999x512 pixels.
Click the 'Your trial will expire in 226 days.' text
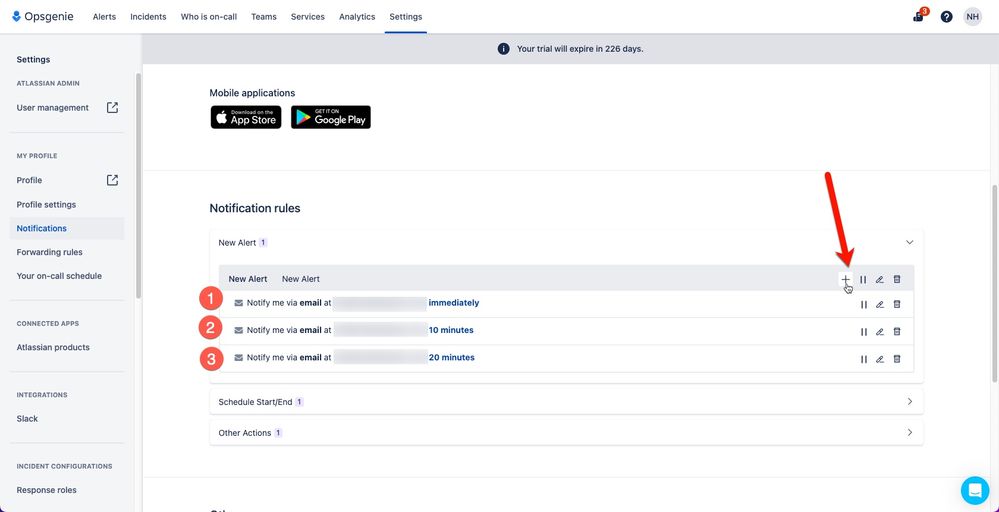580,49
